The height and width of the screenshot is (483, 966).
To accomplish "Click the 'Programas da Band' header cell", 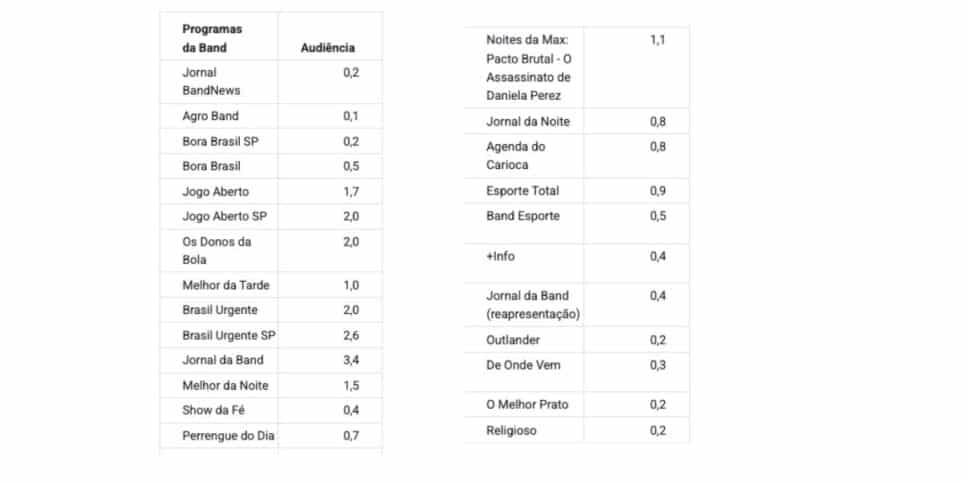I will [212, 38].
